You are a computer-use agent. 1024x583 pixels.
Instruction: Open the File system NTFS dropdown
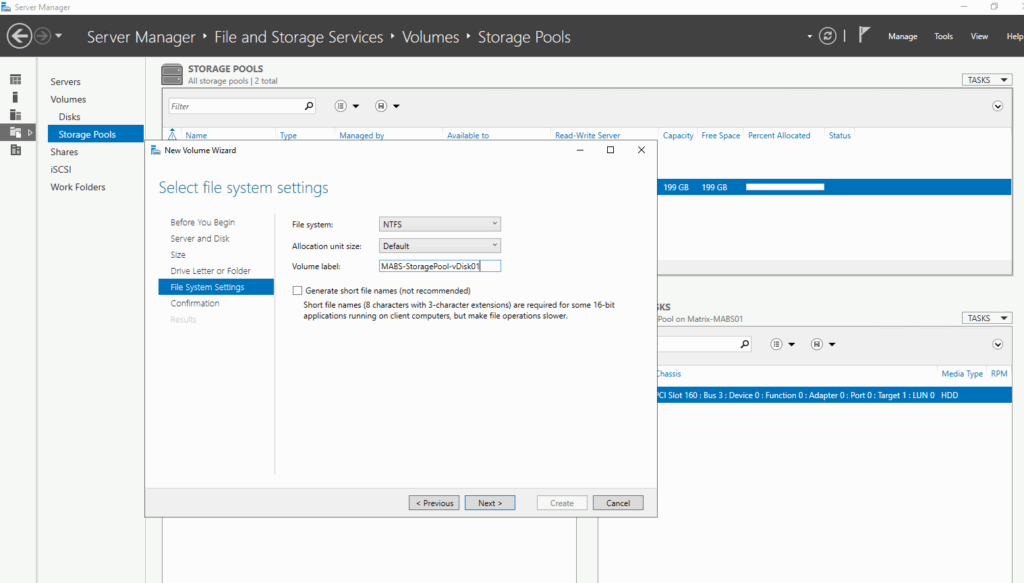click(x=440, y=224)
